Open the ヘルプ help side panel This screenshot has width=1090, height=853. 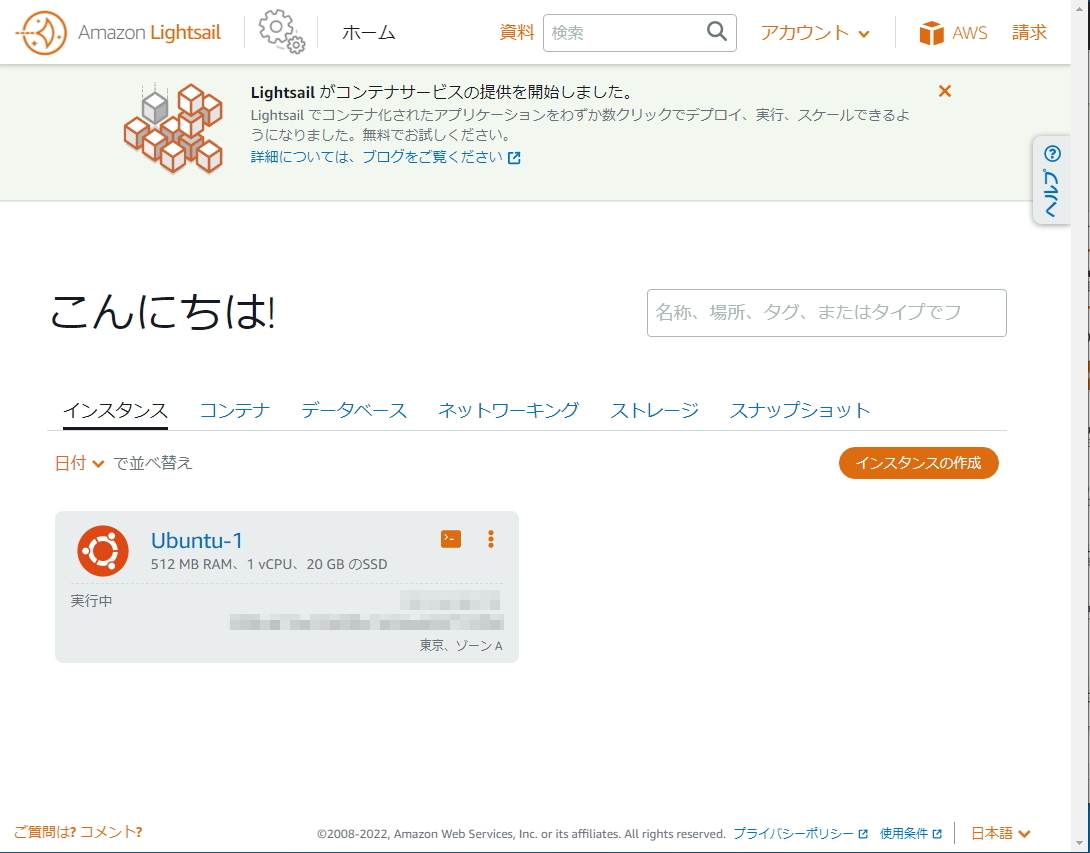[x=1051, y=180]
